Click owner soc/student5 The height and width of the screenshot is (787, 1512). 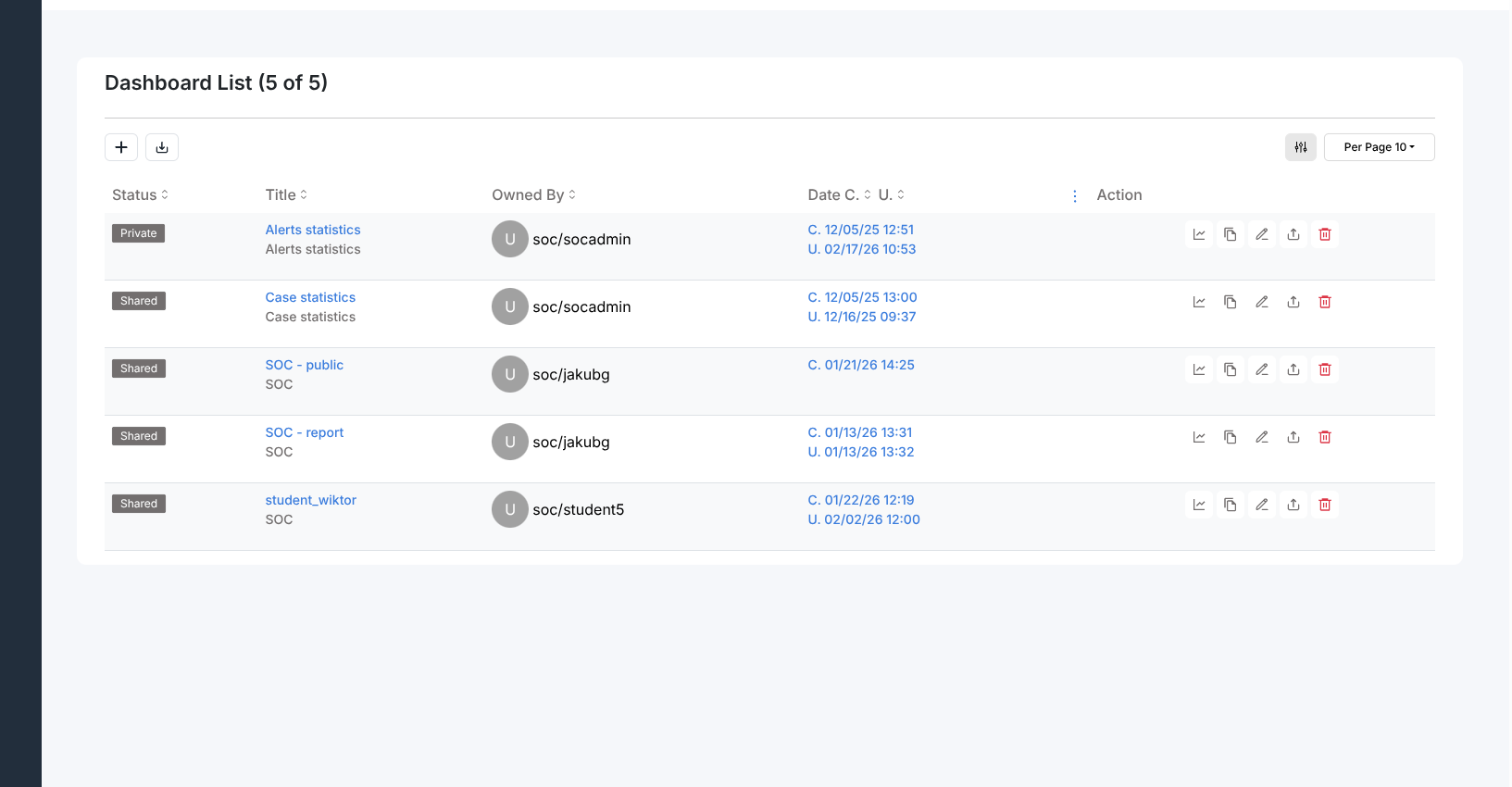coord(579,509)
